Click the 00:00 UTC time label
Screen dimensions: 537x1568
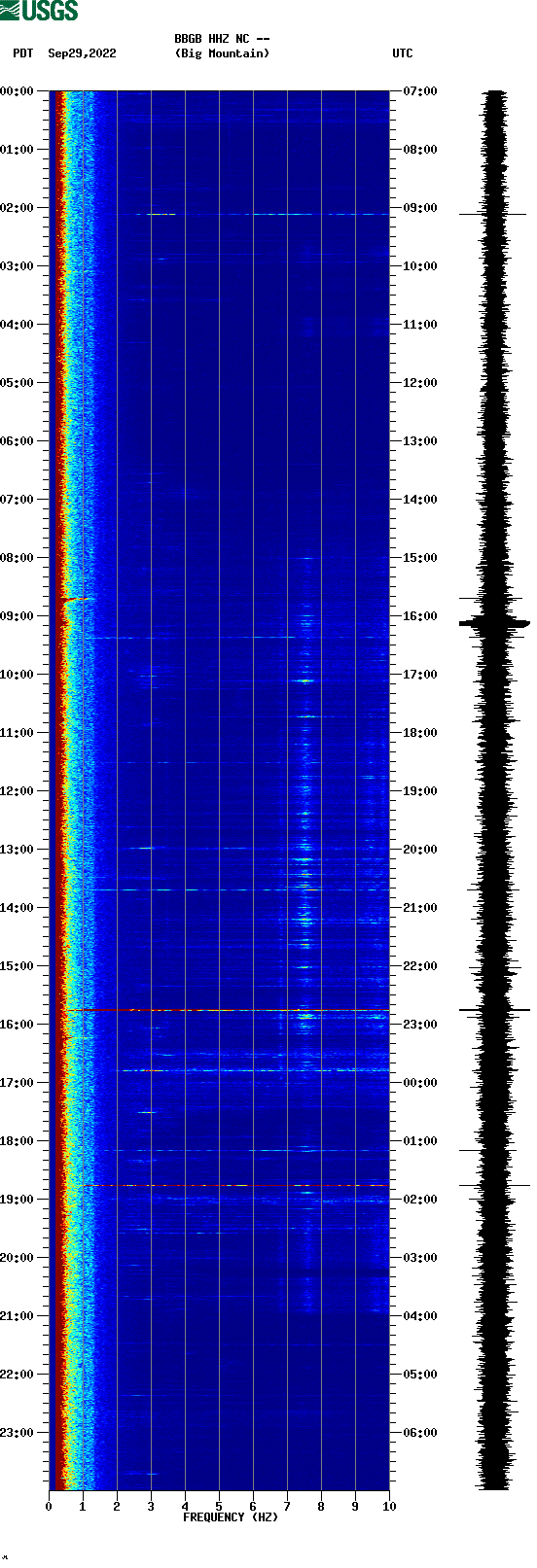[420, 1083]
